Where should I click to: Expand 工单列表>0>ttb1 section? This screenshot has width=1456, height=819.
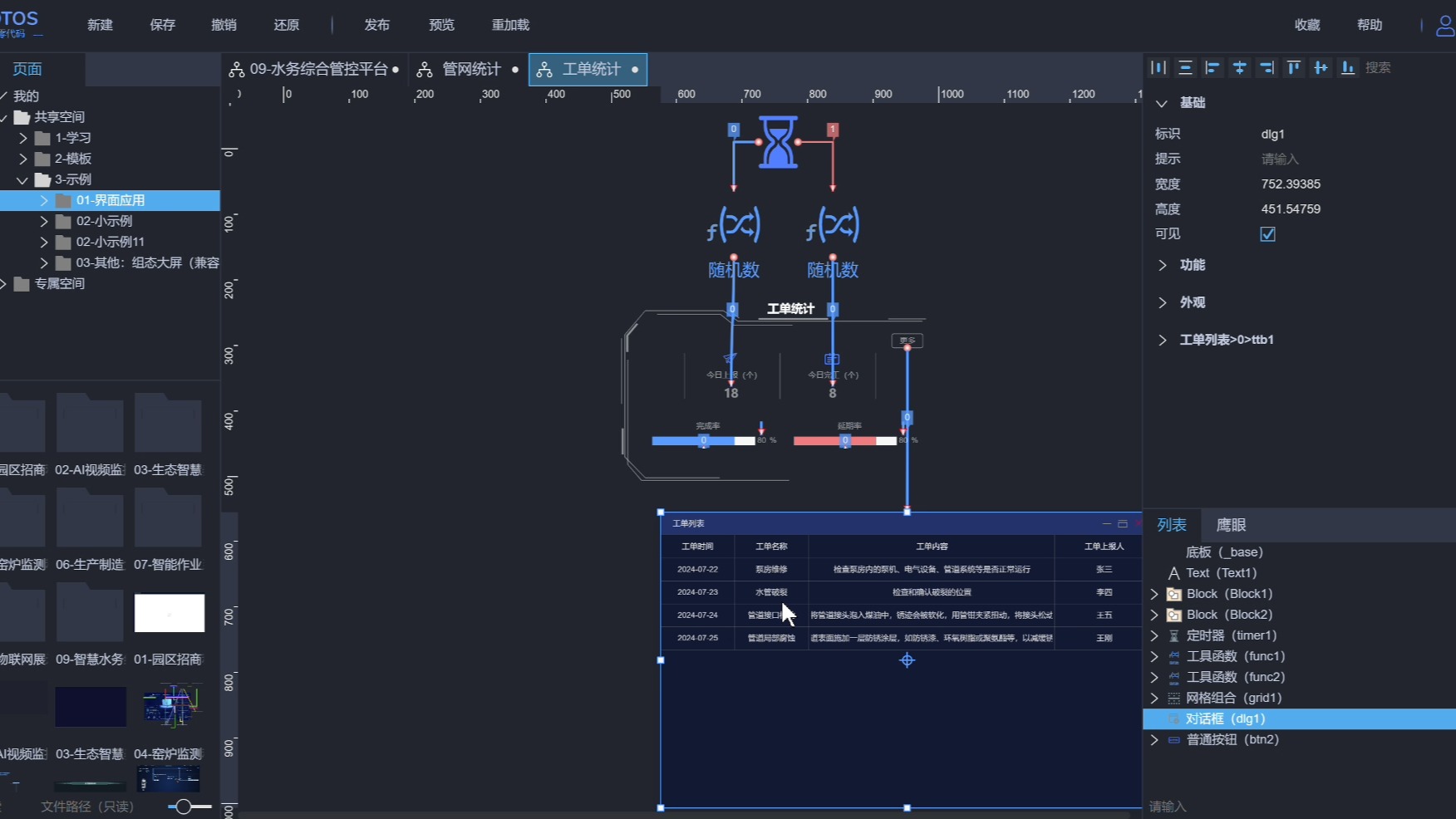pyautogui.click(x=1162, y=340)
